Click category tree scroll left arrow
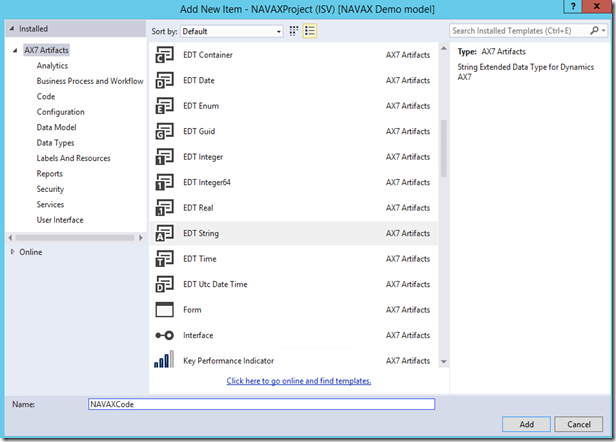The height and width of the screenshot is (442, 616). tap(10, 238)
